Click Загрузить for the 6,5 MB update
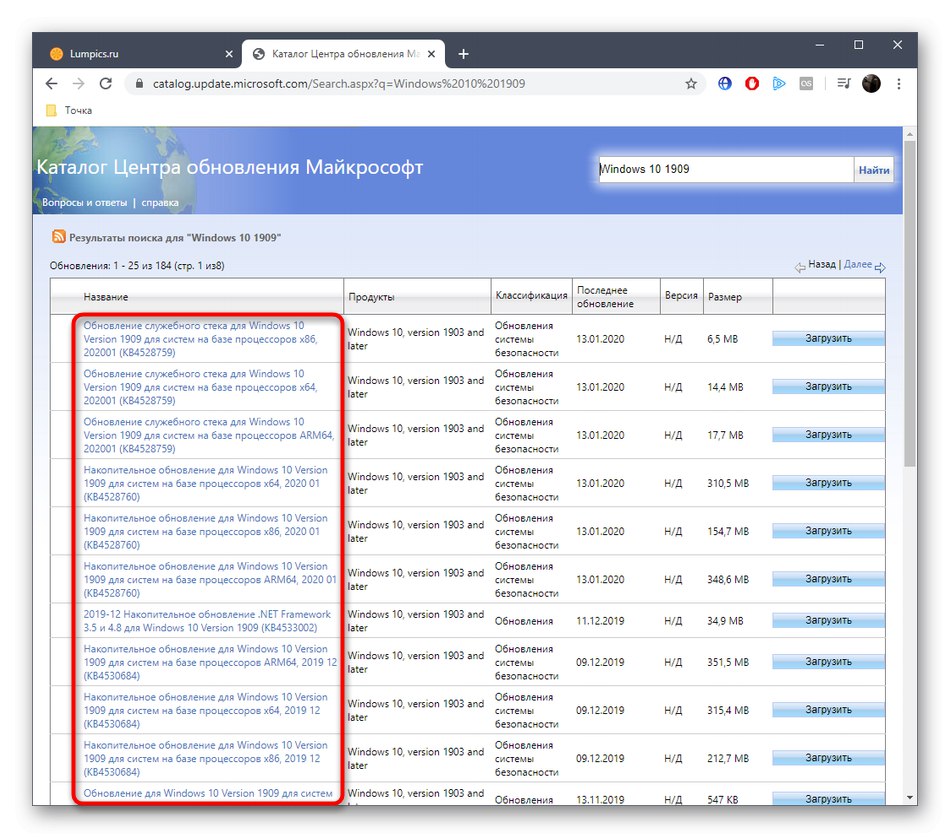Viewport: 950px width, 838px height. [x=828, y=338]
